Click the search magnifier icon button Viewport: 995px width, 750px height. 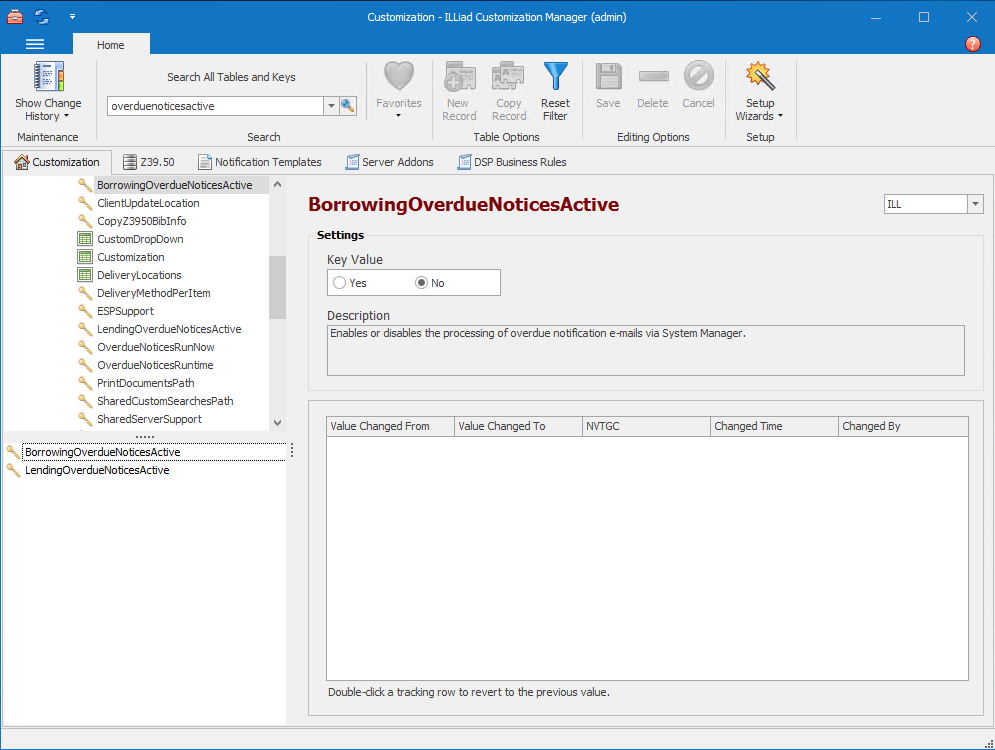pyautogui.click(x=348, y=106)
